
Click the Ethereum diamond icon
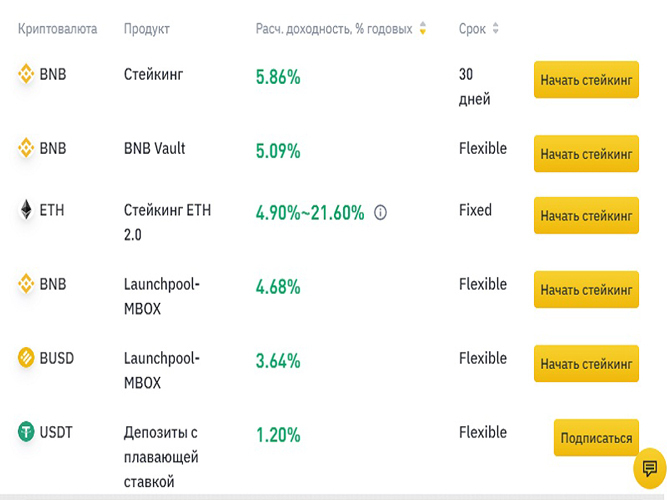pos(26,210)
